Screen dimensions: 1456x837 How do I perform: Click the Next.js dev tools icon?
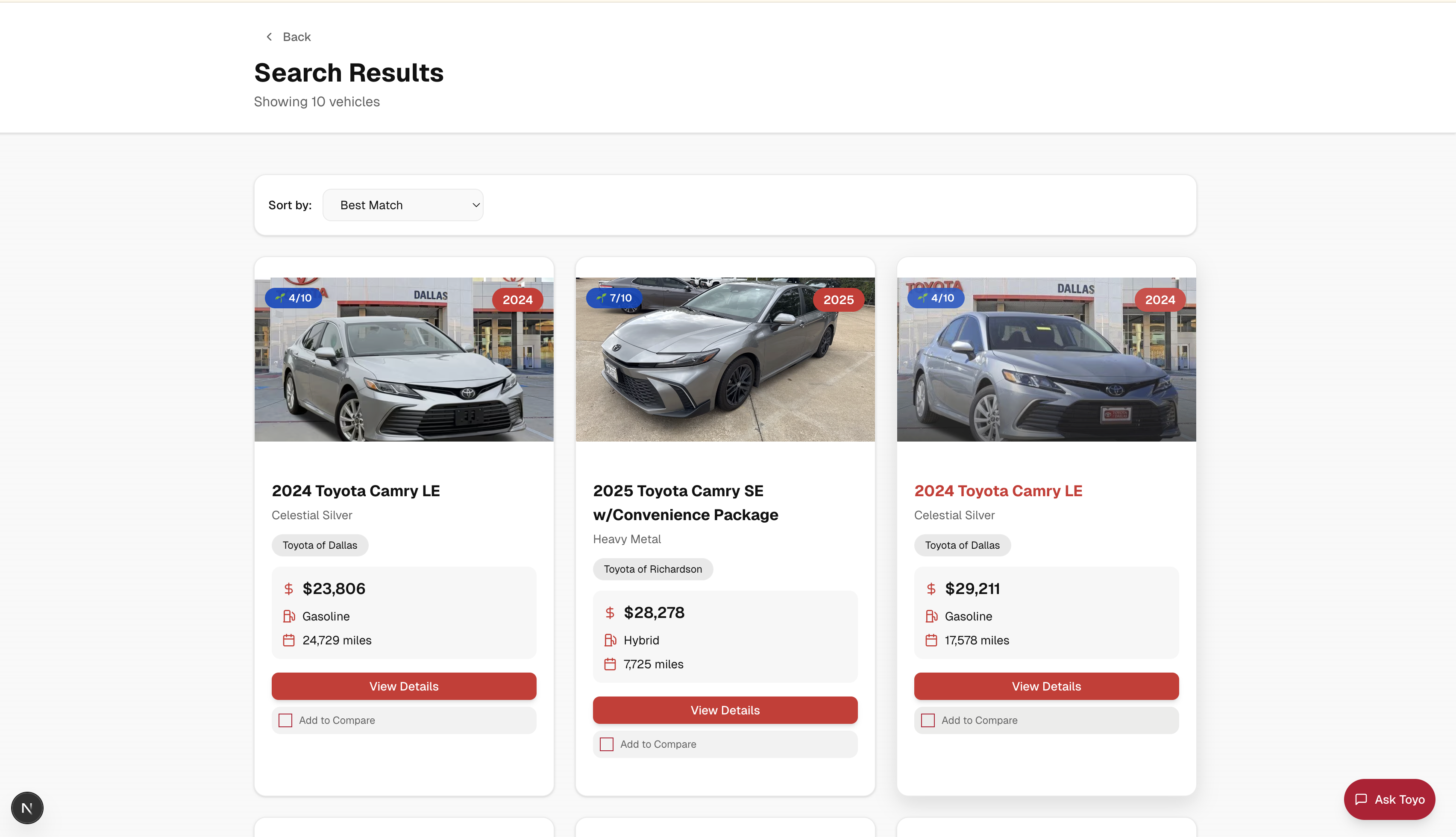click(27, 808)
